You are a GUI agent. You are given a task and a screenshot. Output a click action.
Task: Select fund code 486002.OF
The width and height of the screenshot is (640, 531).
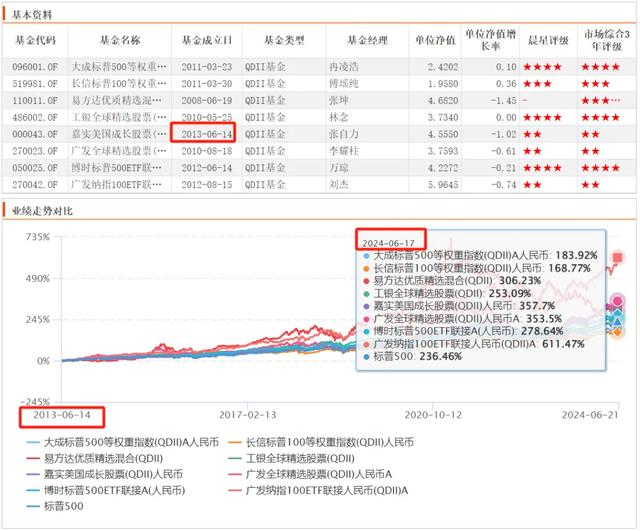pyautogui.click(x=35, y=118)
